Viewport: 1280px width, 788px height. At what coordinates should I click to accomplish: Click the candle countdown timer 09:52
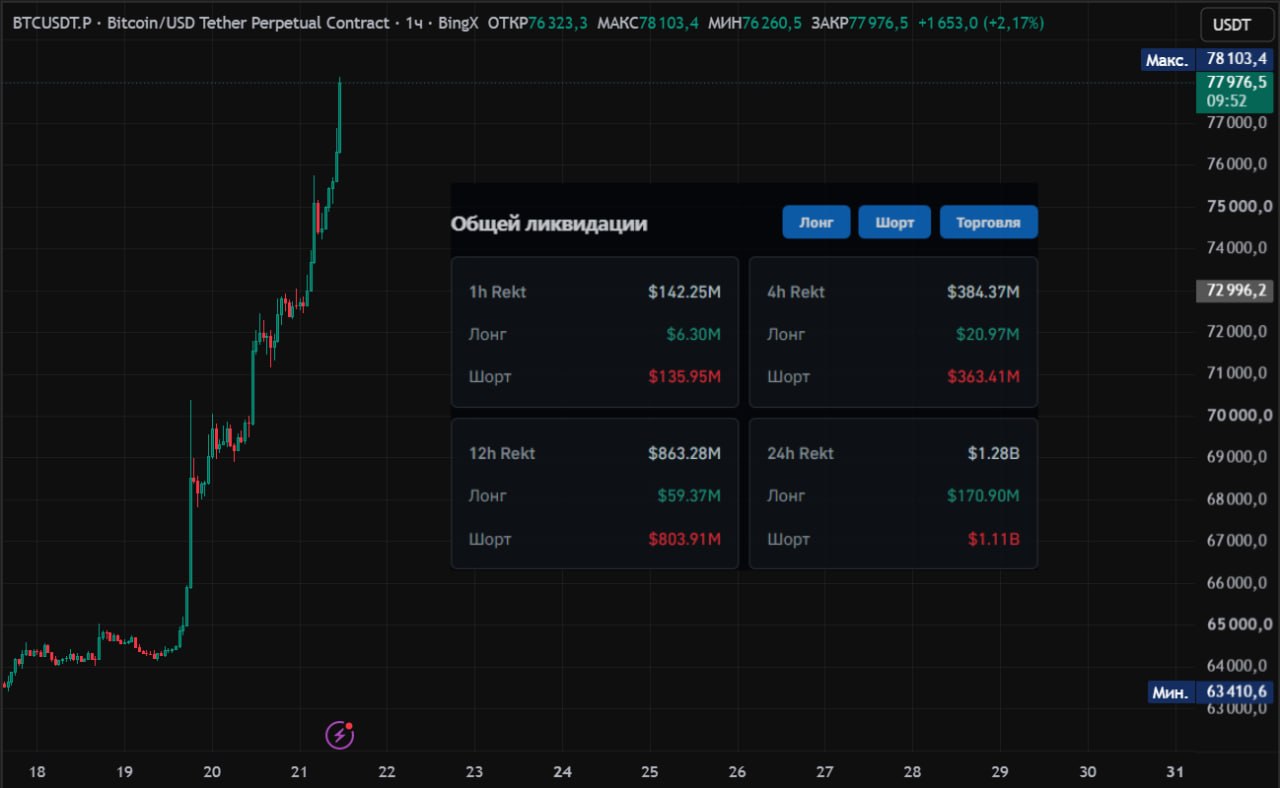tap(1225, 101)
